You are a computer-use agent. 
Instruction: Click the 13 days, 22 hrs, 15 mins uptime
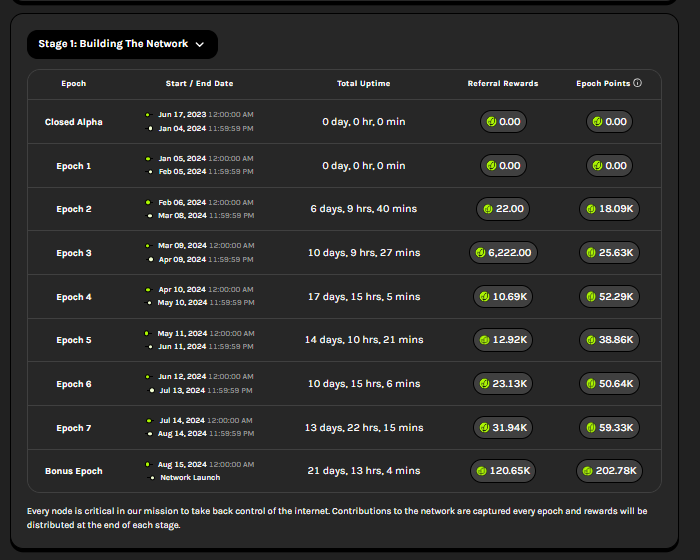point(364,428)
